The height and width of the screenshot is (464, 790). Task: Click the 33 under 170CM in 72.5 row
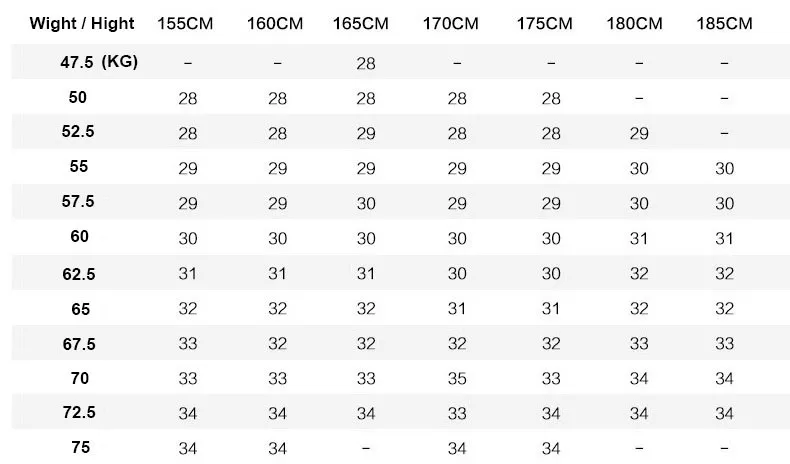click(x=457, y=414)
